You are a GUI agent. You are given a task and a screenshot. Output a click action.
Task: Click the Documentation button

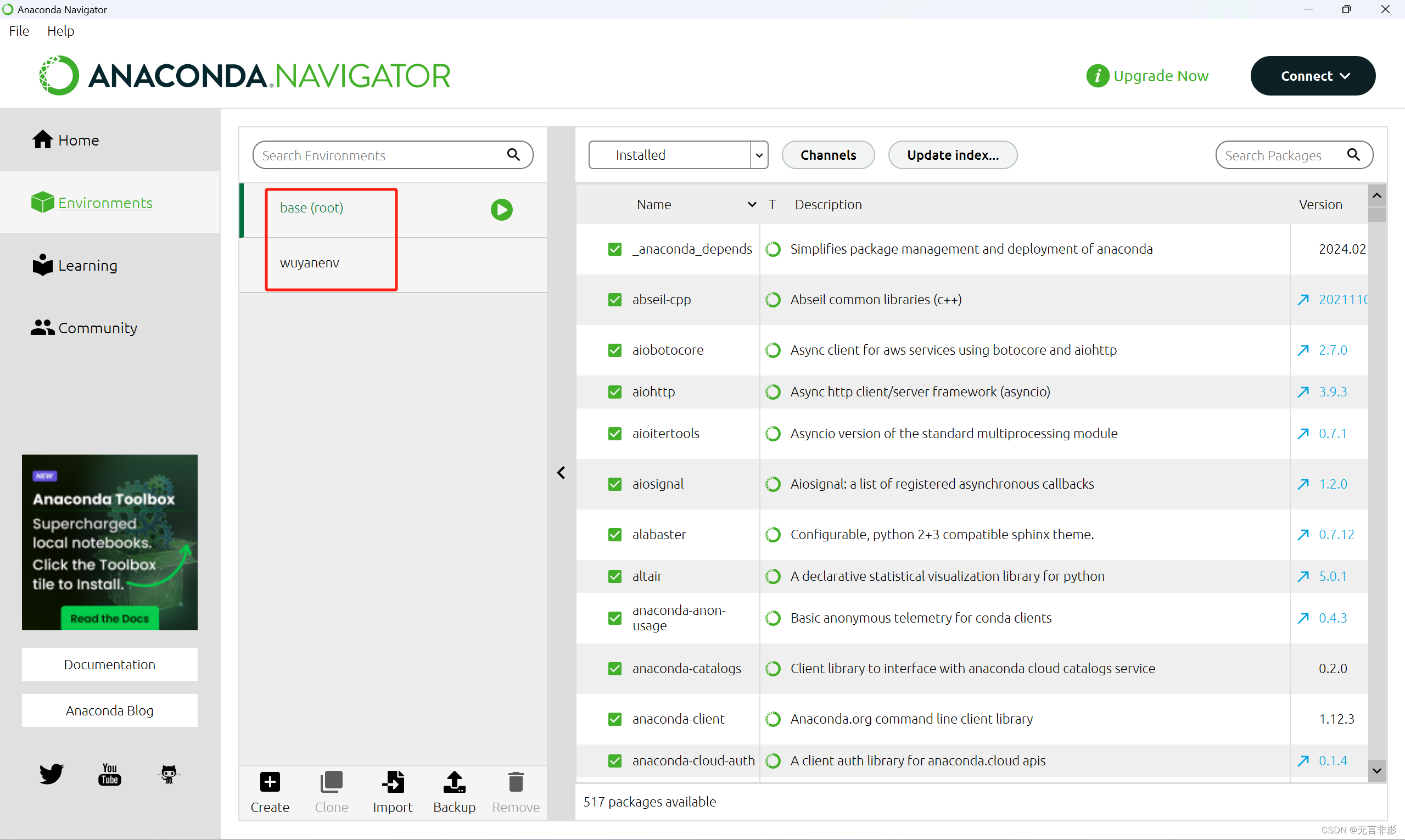110,664
